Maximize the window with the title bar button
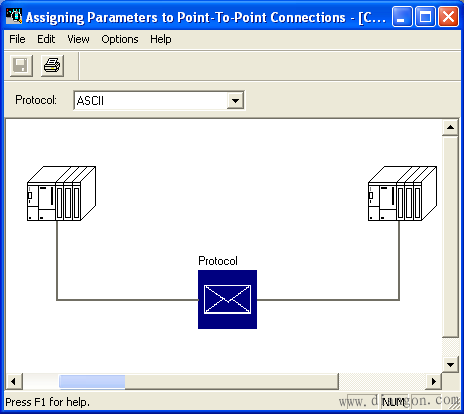Viewport: 464px width, 414px height. [x=425, y=17]
